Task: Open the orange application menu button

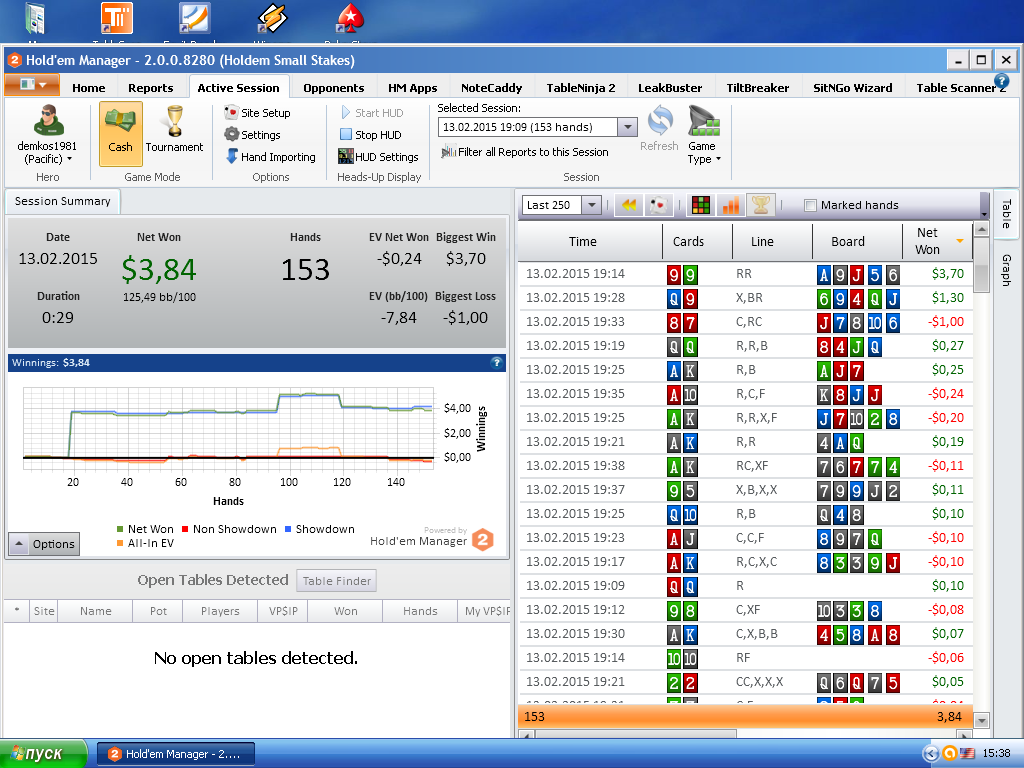Action: coord(32,84)
